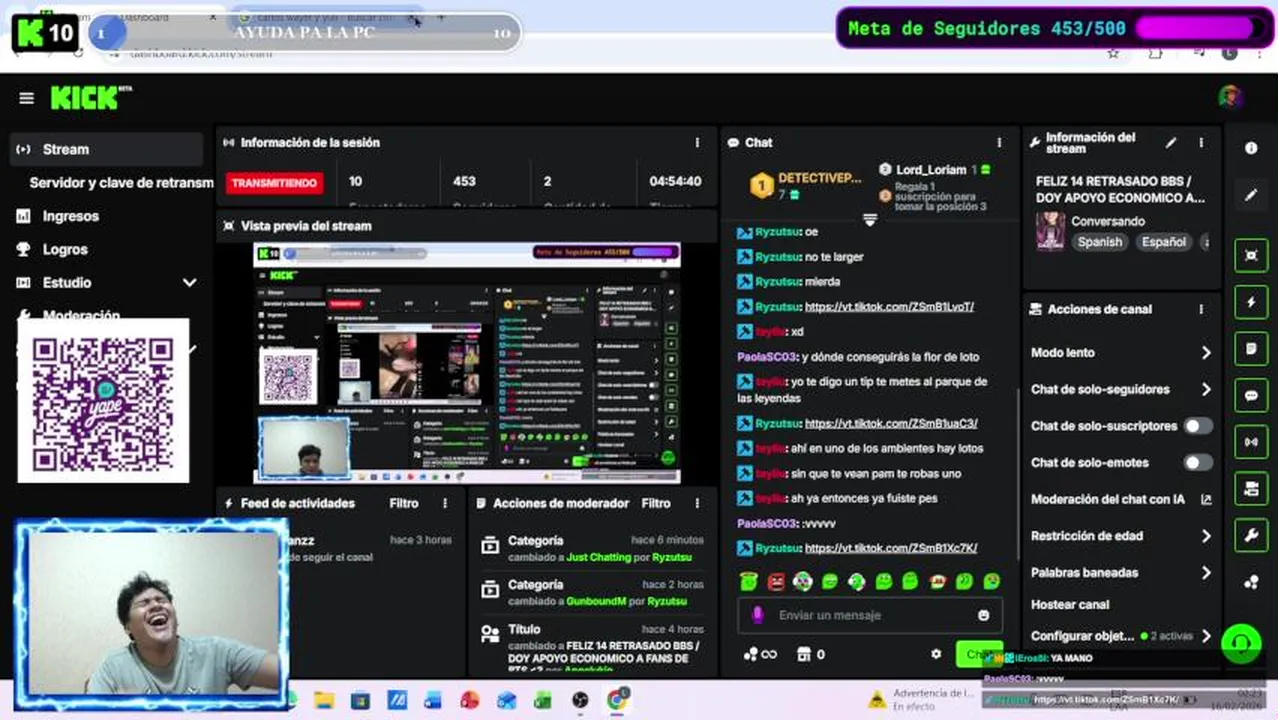Click the gift shop icon below chat
The width and height of the screenshot is (1278, 720).
tap(803, 654)
